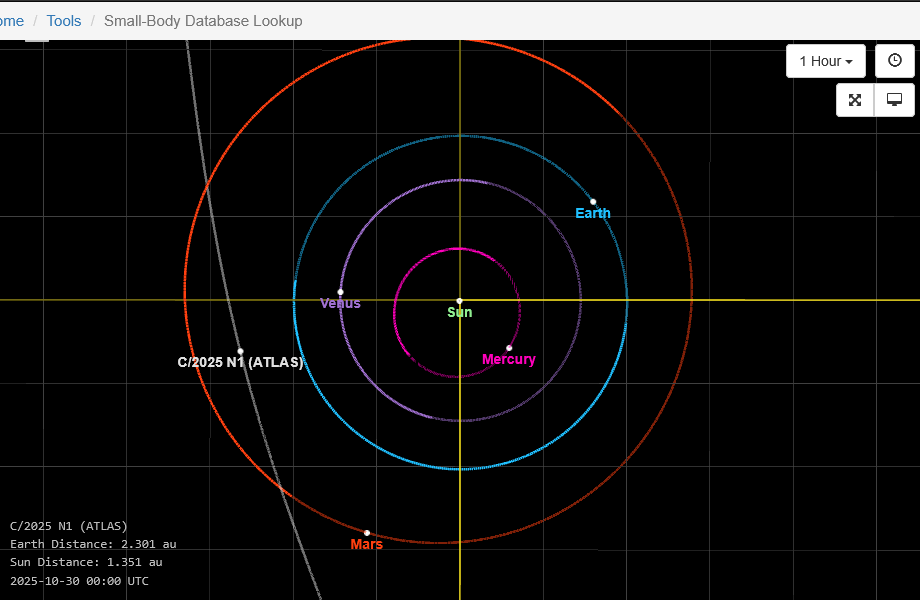Click the C/2025 N1 (ATLAS) comet label
This screenshot has height=600, width=920.
point(241,362)
